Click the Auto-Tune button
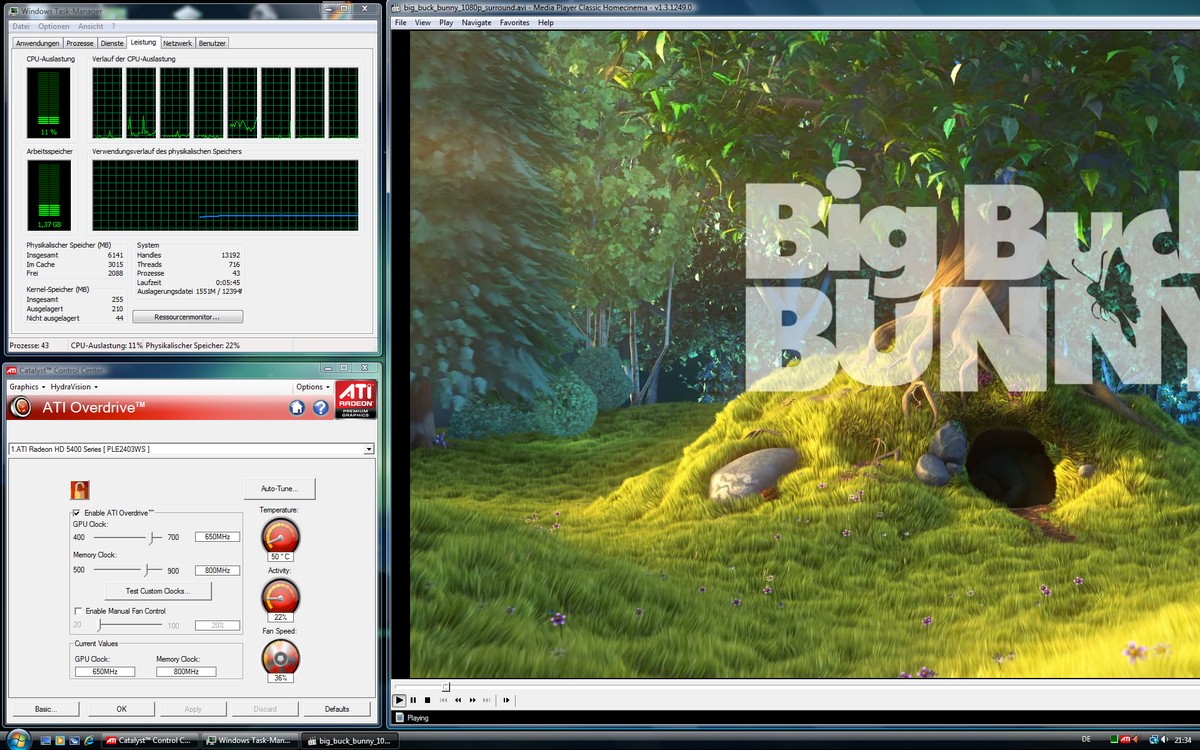 pyautogui.click(x=280, y=488)
